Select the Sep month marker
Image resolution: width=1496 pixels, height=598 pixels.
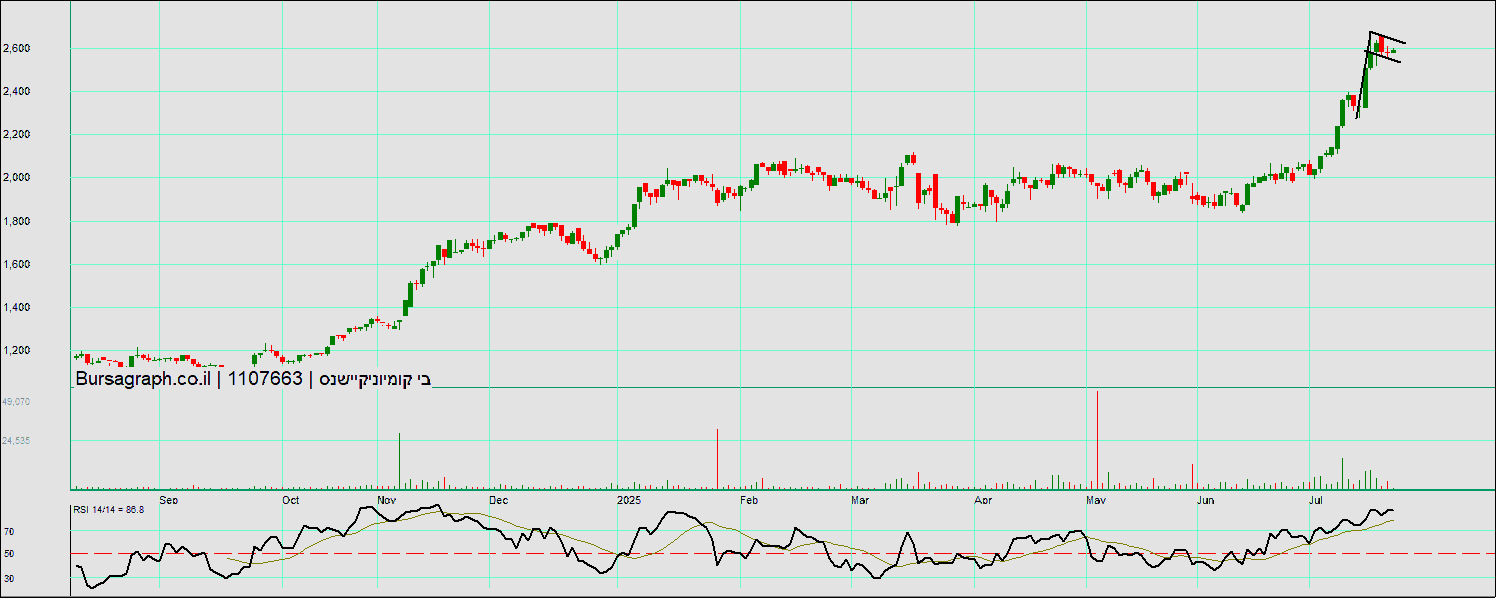[x=169, y=499]
